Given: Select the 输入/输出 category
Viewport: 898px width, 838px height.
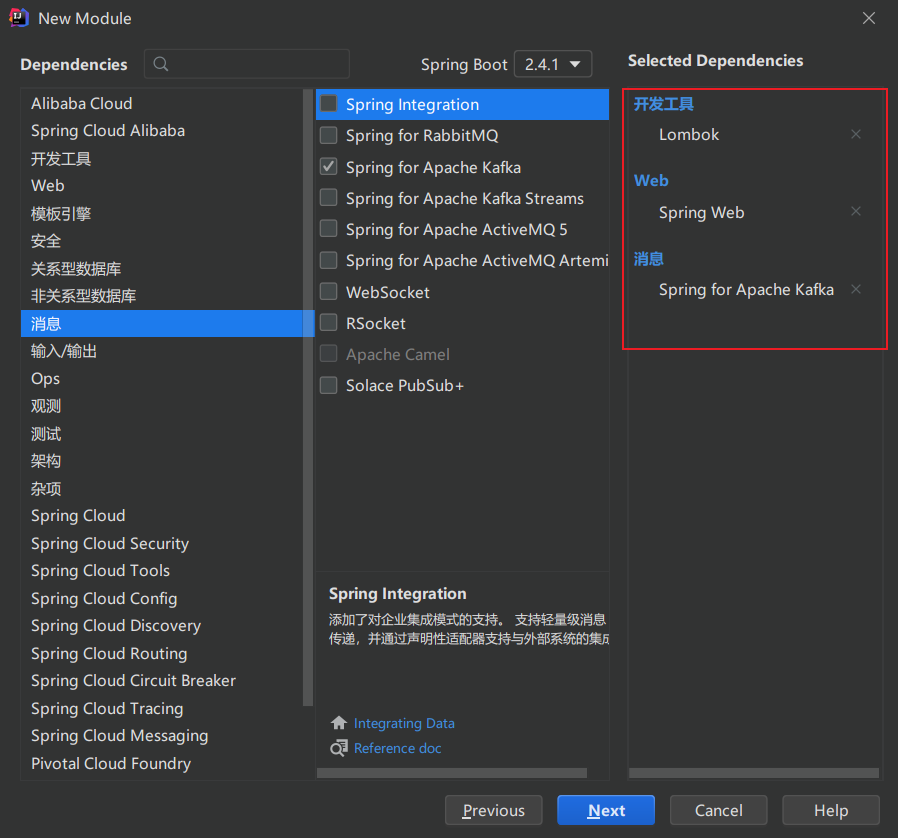Looking at the screenshot, I should [x=162, y=351].
